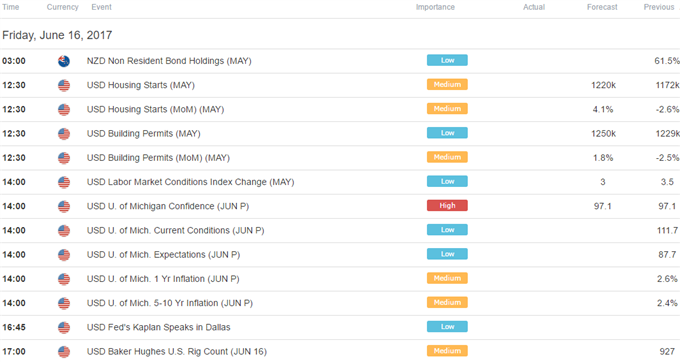The width and height of the screenshot is (680, 362).
Task: Click the Low badge for NZD Bond Holdings
Action: click(447, 60)
